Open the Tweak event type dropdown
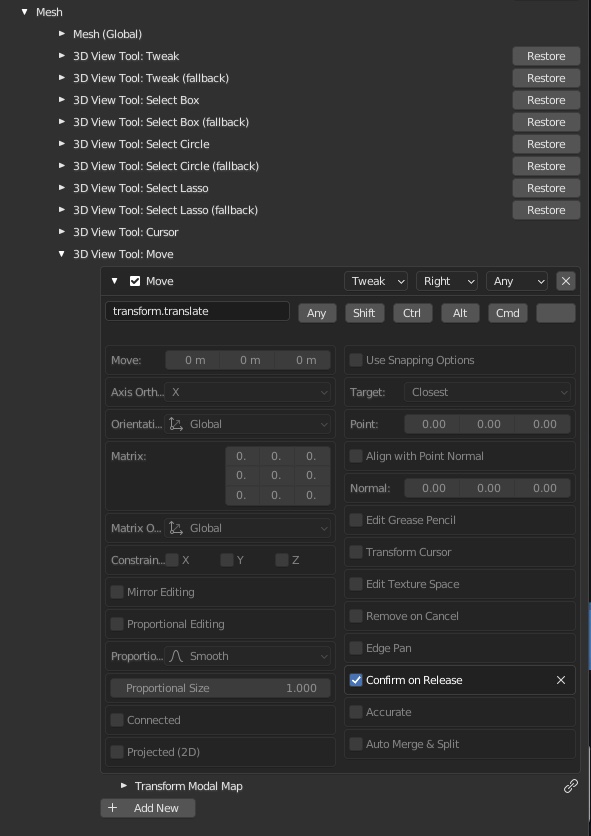The image size is (591, 836). click(x=376, y=281)
